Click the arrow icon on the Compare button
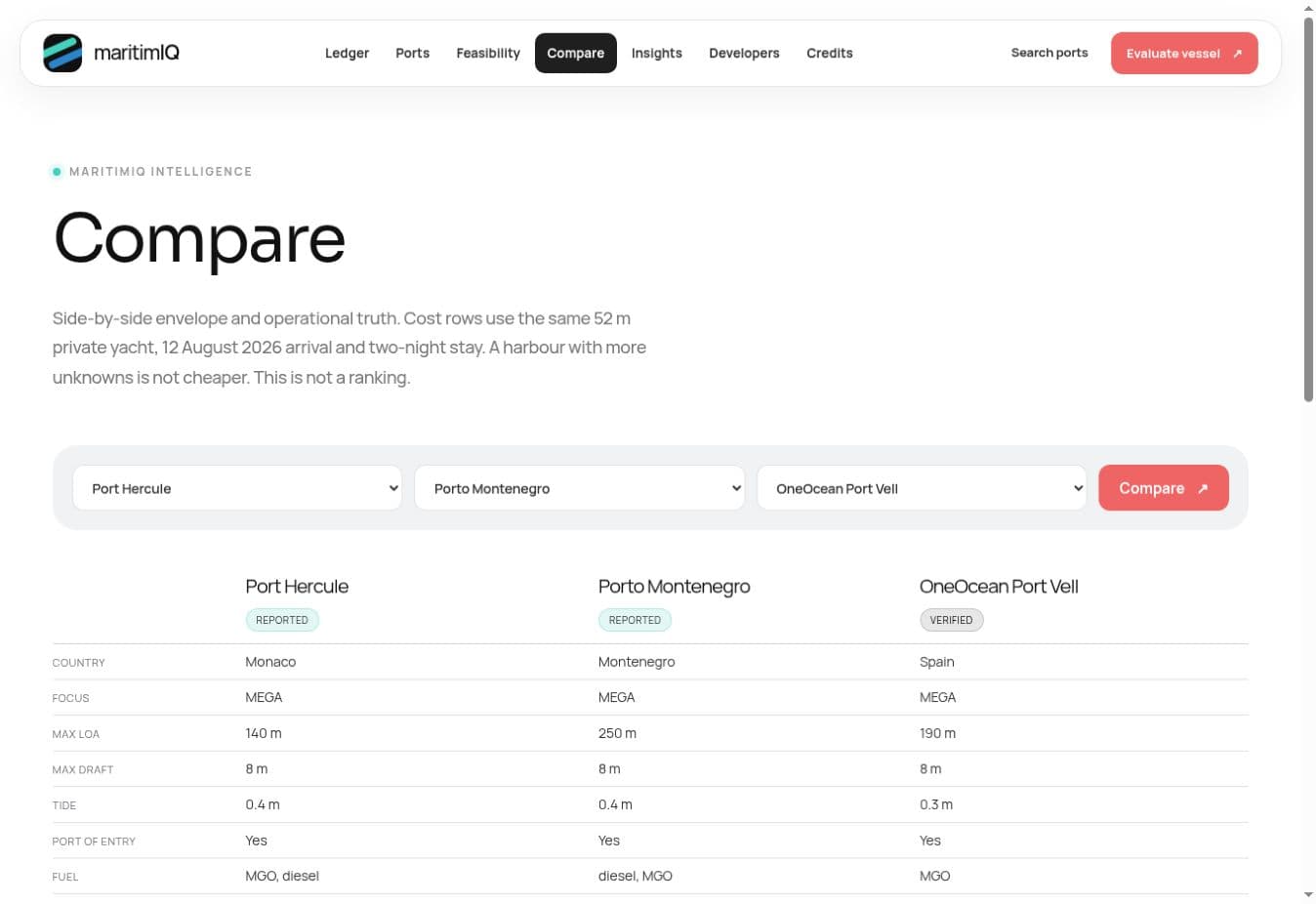 tap(1203, 488)
